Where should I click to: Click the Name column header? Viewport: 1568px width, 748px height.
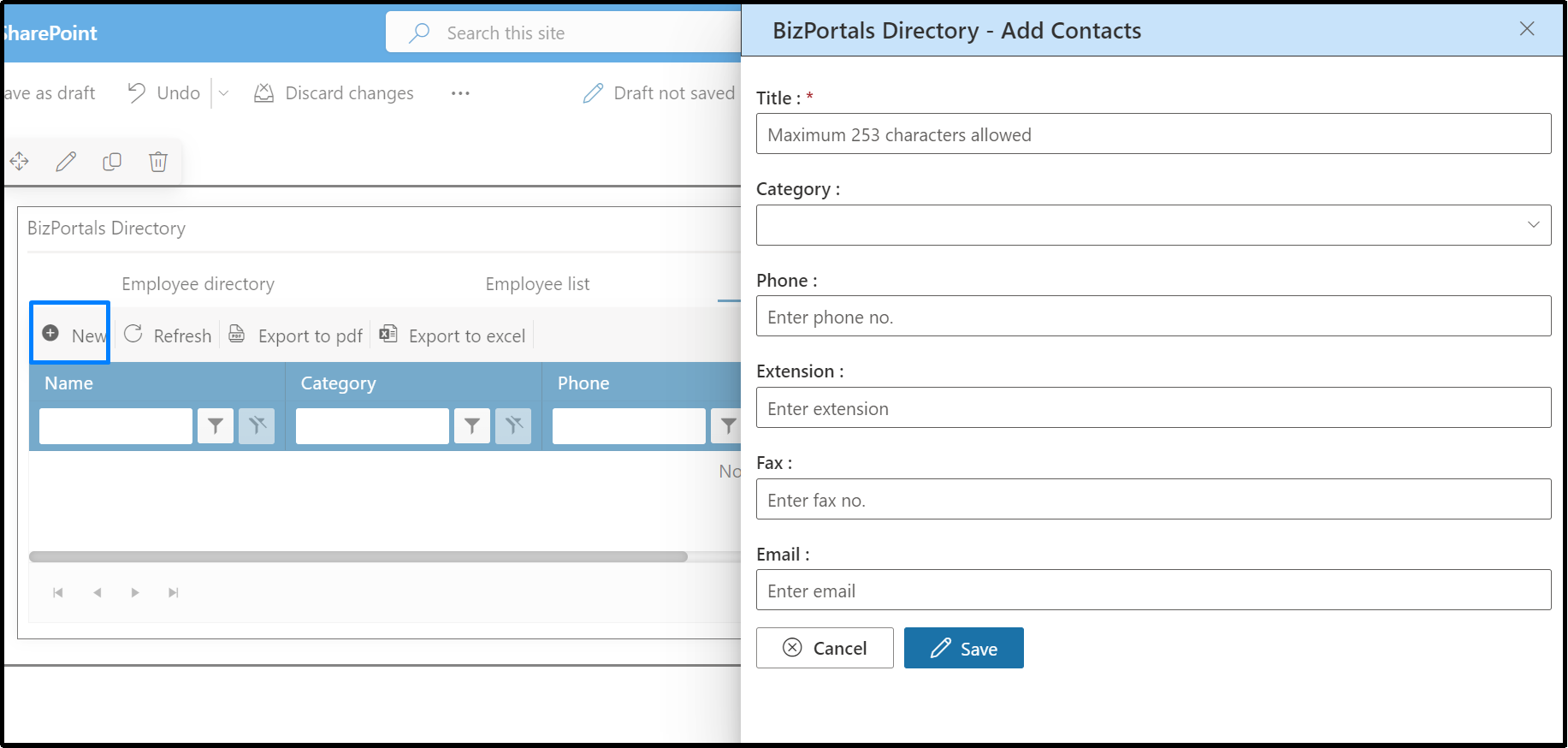(69, 383)
